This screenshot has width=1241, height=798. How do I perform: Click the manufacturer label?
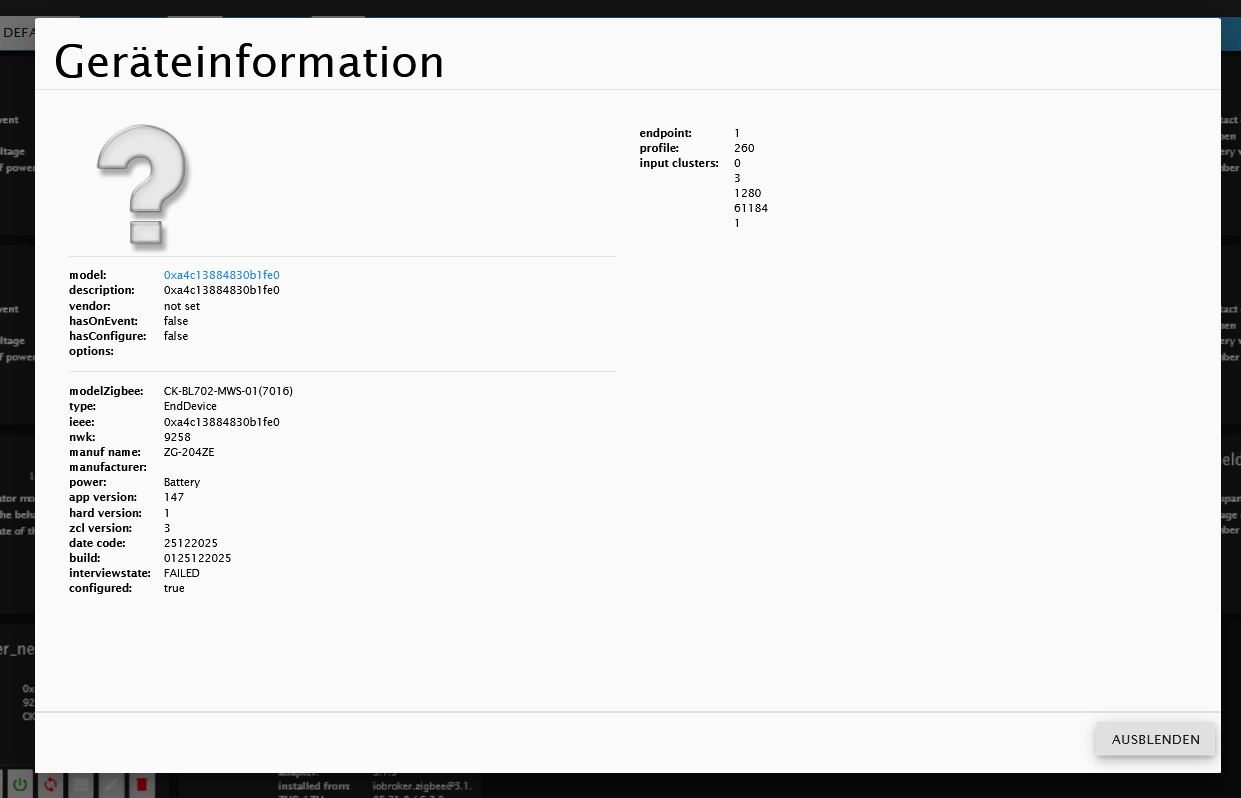pos(108,467)
